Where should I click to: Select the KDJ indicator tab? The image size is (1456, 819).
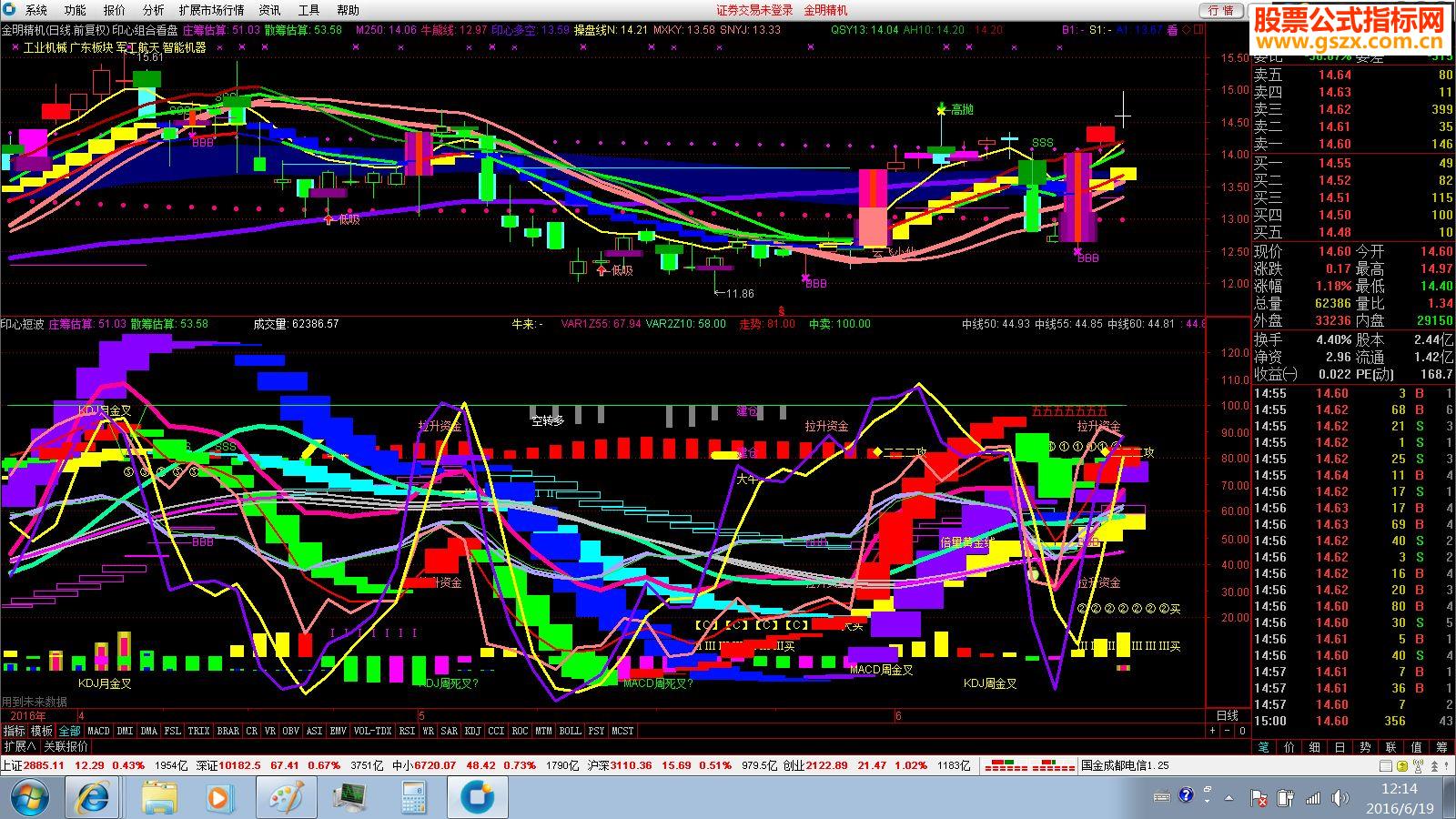473,731
